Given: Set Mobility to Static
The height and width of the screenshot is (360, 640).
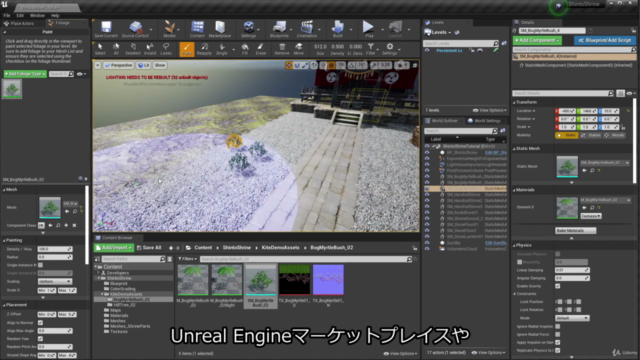Looking at the screenshot, I should click(x=567, y=135).
